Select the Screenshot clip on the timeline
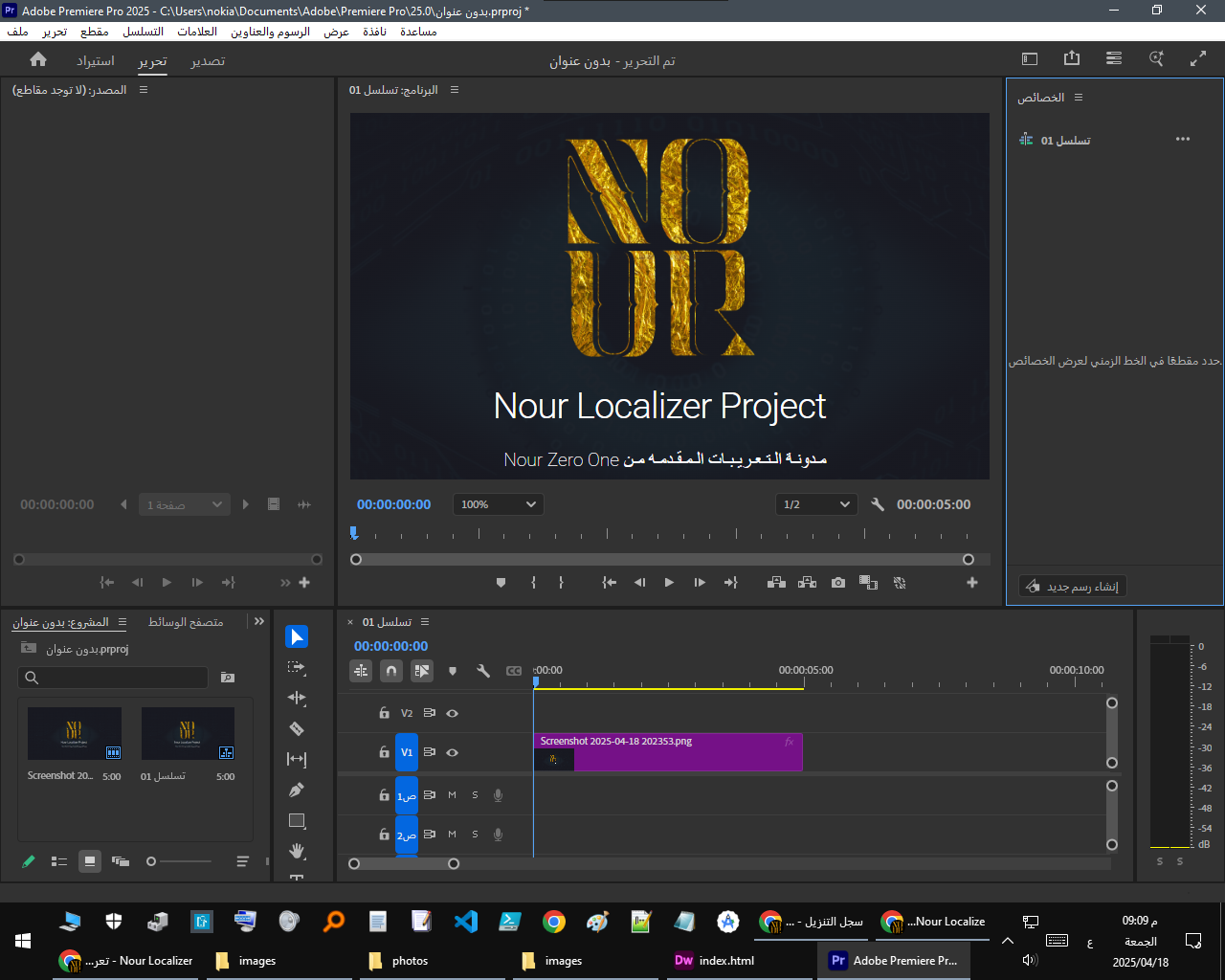 [670, 752]
